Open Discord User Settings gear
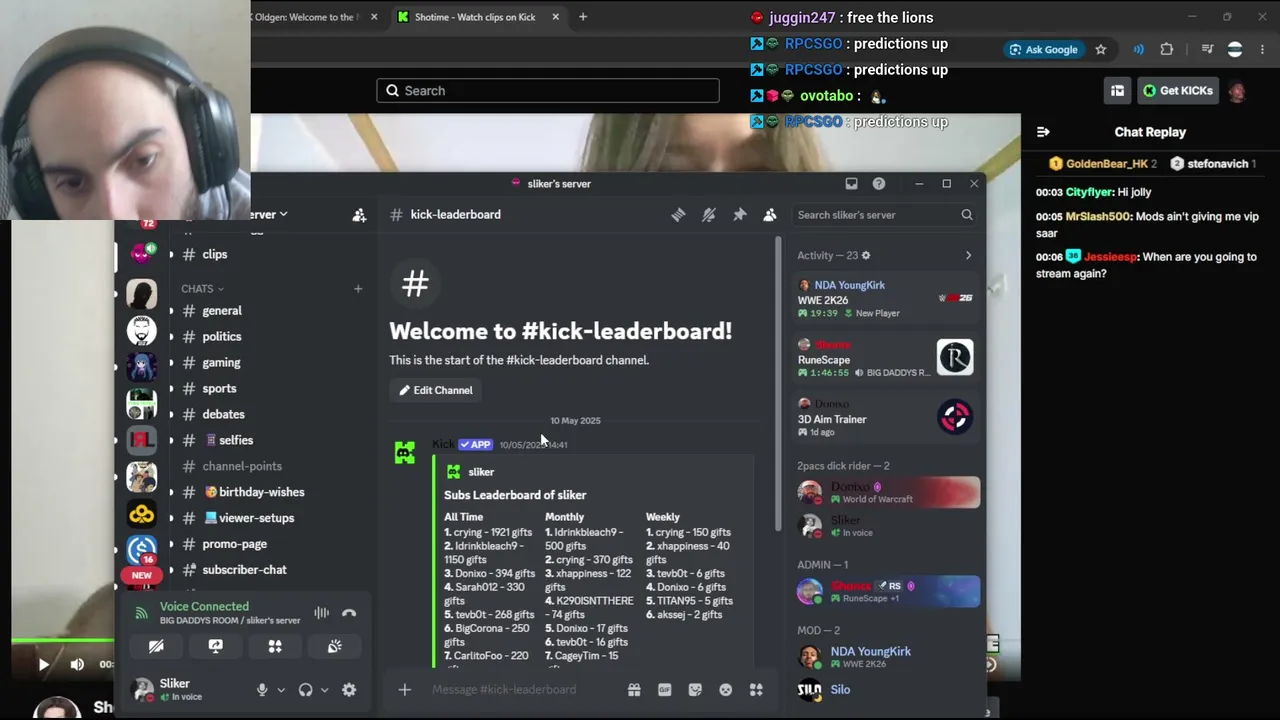 (x=349, y=690)
